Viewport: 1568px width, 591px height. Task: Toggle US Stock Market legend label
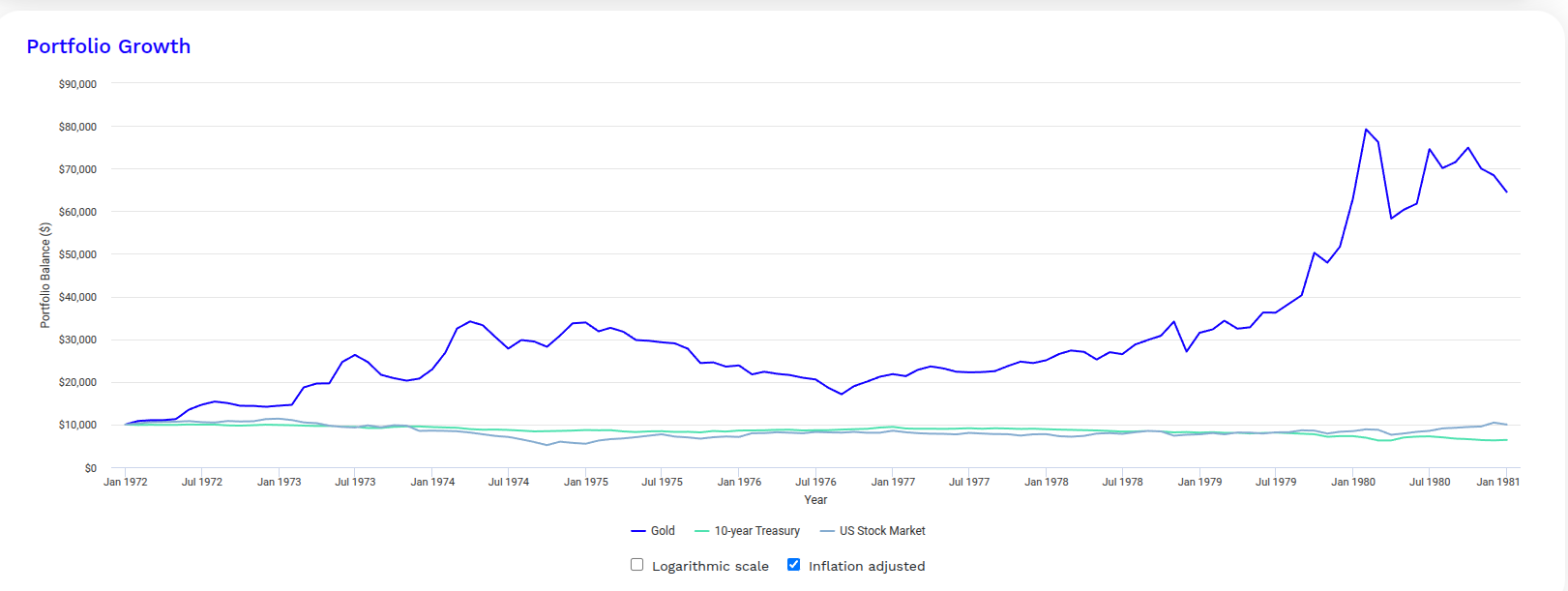point(882,531)
